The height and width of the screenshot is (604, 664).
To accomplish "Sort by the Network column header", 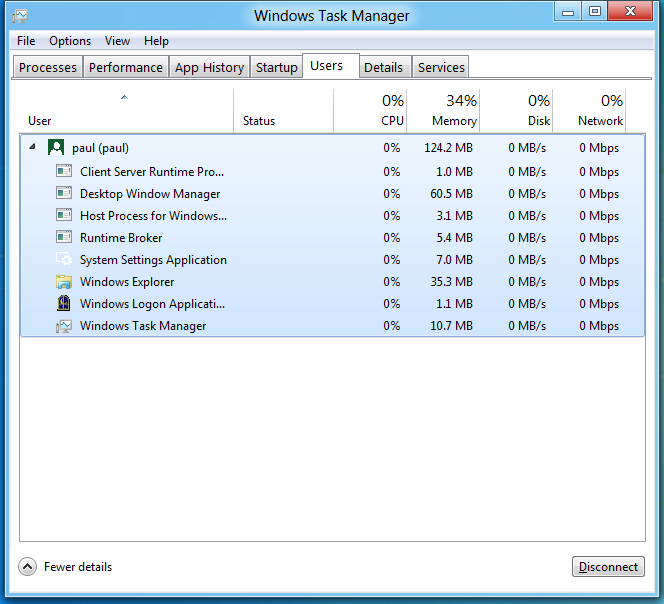I will point(589,111).
